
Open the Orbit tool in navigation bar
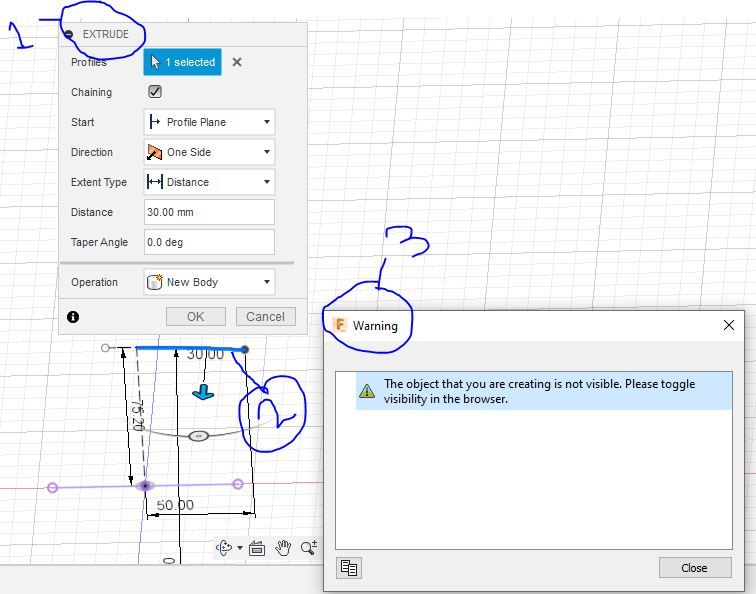point(224,548)
